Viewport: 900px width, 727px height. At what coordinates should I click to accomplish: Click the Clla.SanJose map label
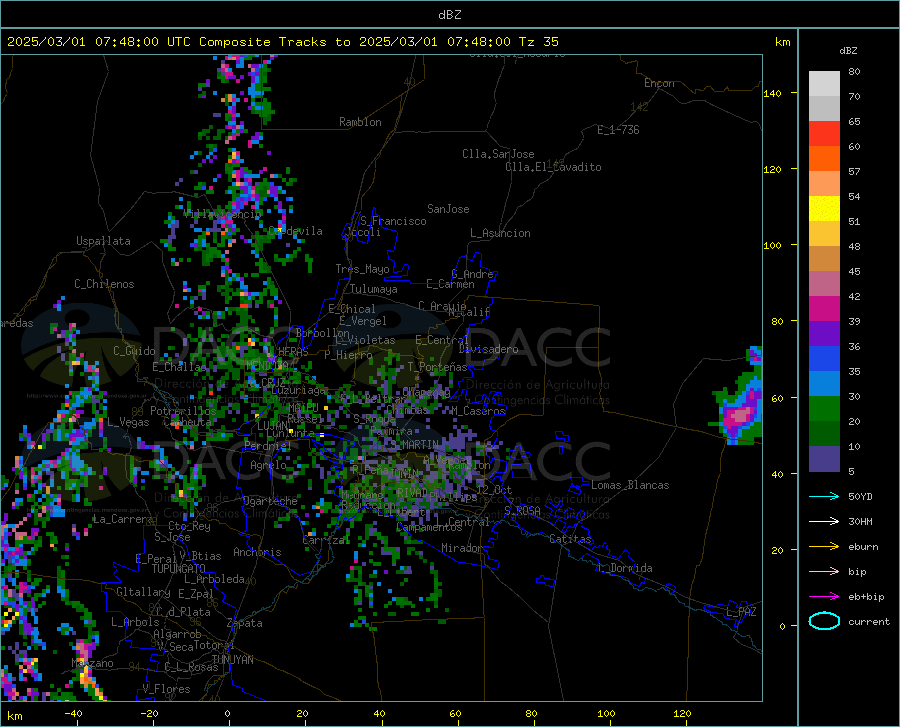point(498,154)
